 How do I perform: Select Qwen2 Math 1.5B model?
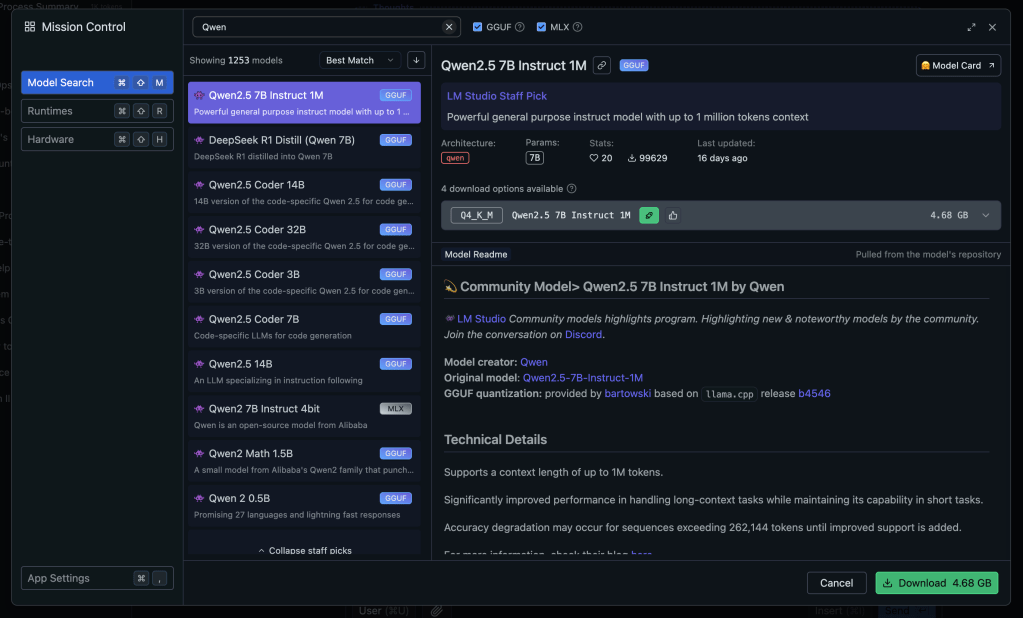(304, 461)
